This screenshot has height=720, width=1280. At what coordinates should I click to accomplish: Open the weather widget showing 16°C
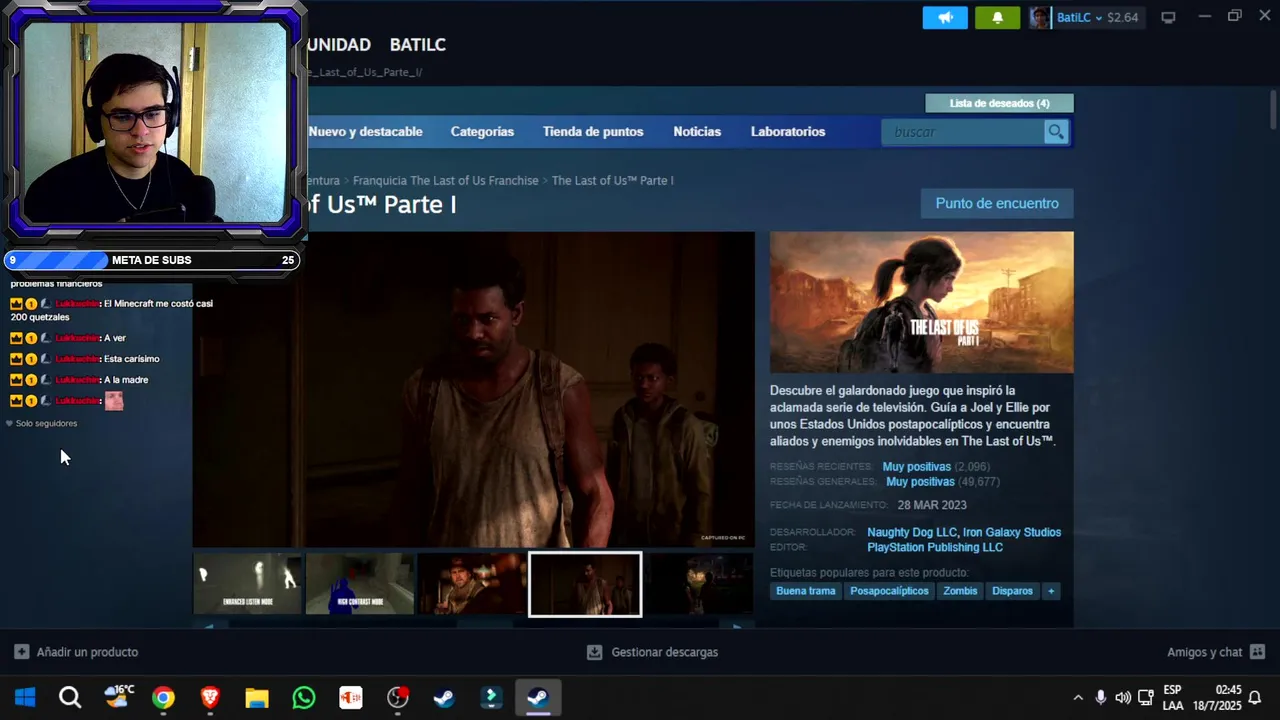(x=118, y=697)
